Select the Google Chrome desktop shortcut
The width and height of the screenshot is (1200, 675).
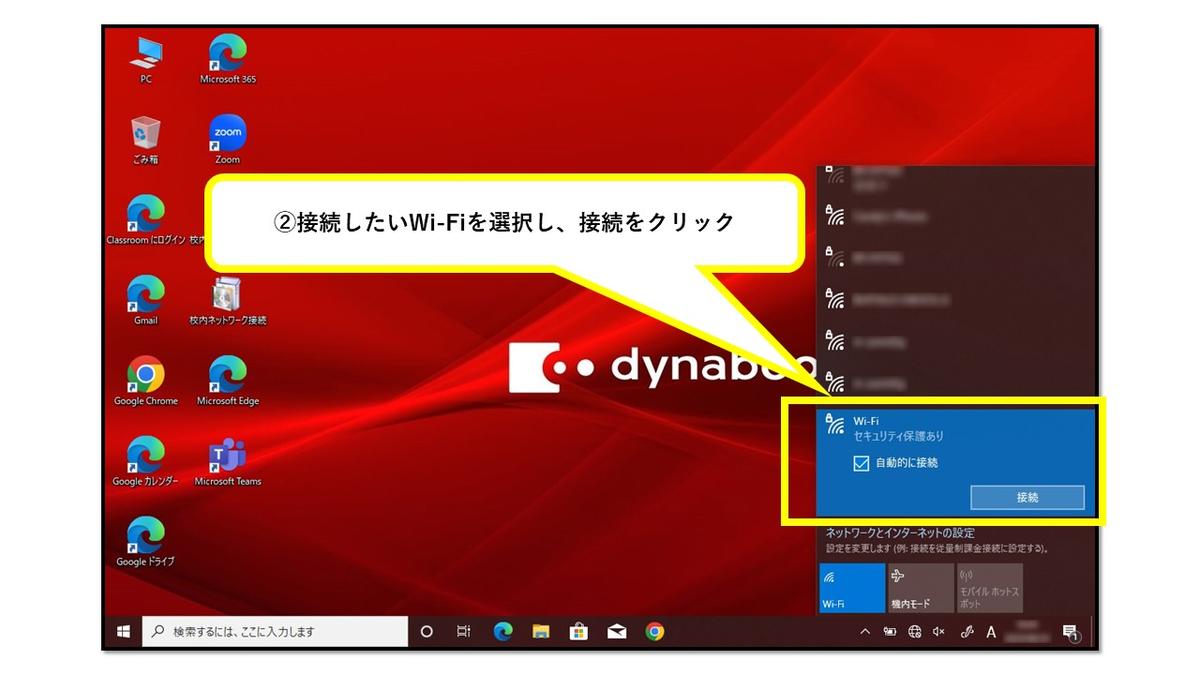pyautogui.click(x=146, y=381)
